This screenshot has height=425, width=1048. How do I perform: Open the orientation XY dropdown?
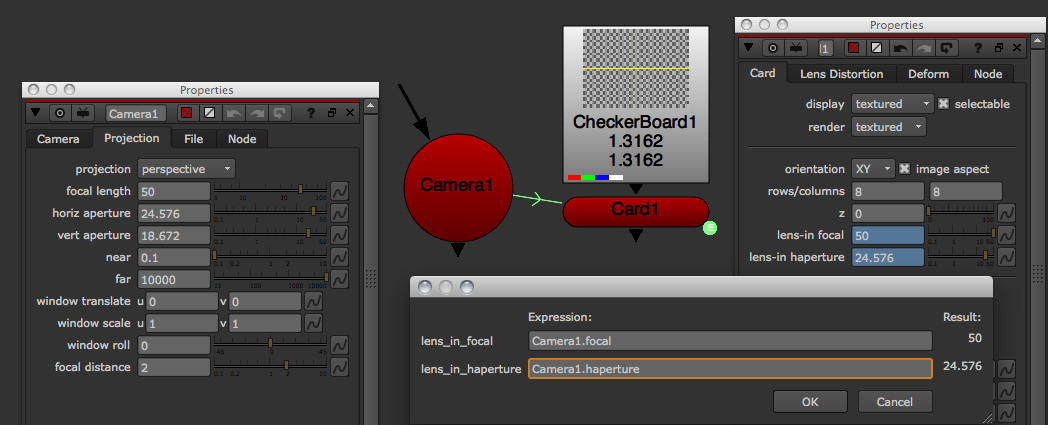pyautogui.click(x=873, y=168)
